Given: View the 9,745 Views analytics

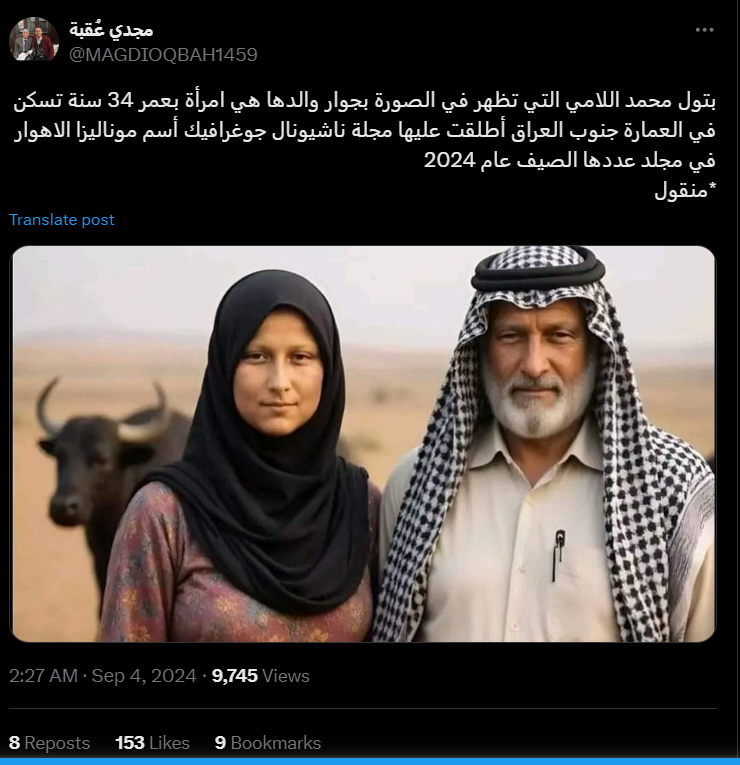Looking at the screenshot, I should click(260, 676).
